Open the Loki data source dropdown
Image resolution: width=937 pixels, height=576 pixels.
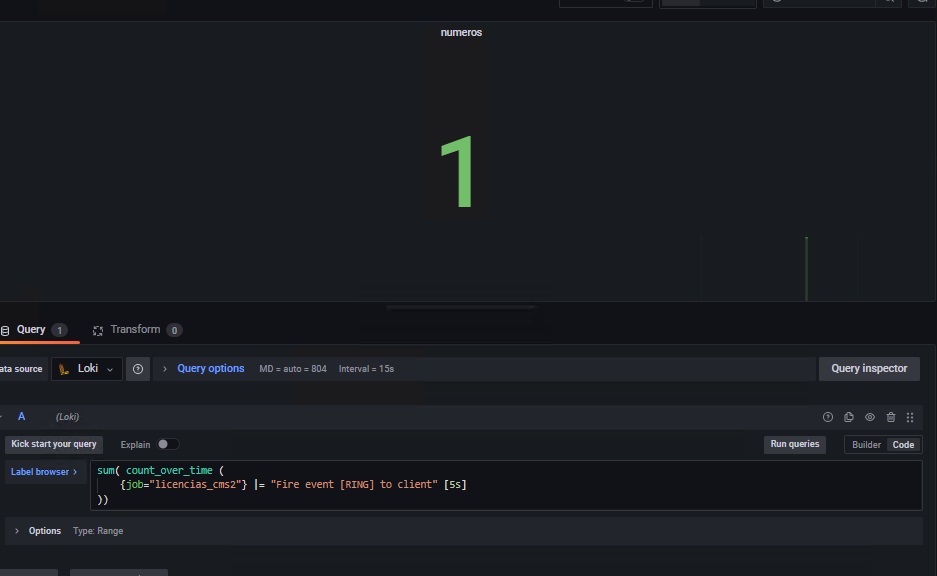87,369
